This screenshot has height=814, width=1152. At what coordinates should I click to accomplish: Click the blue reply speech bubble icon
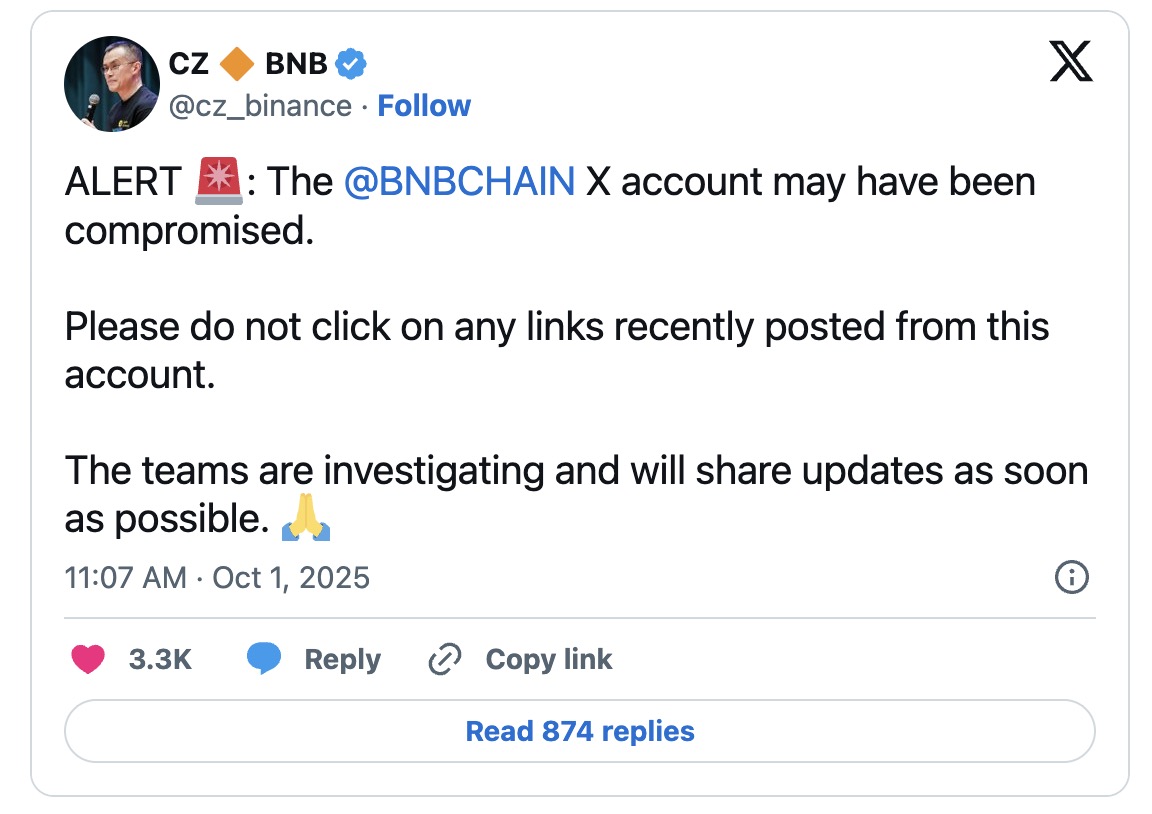(x=264, y=659)
